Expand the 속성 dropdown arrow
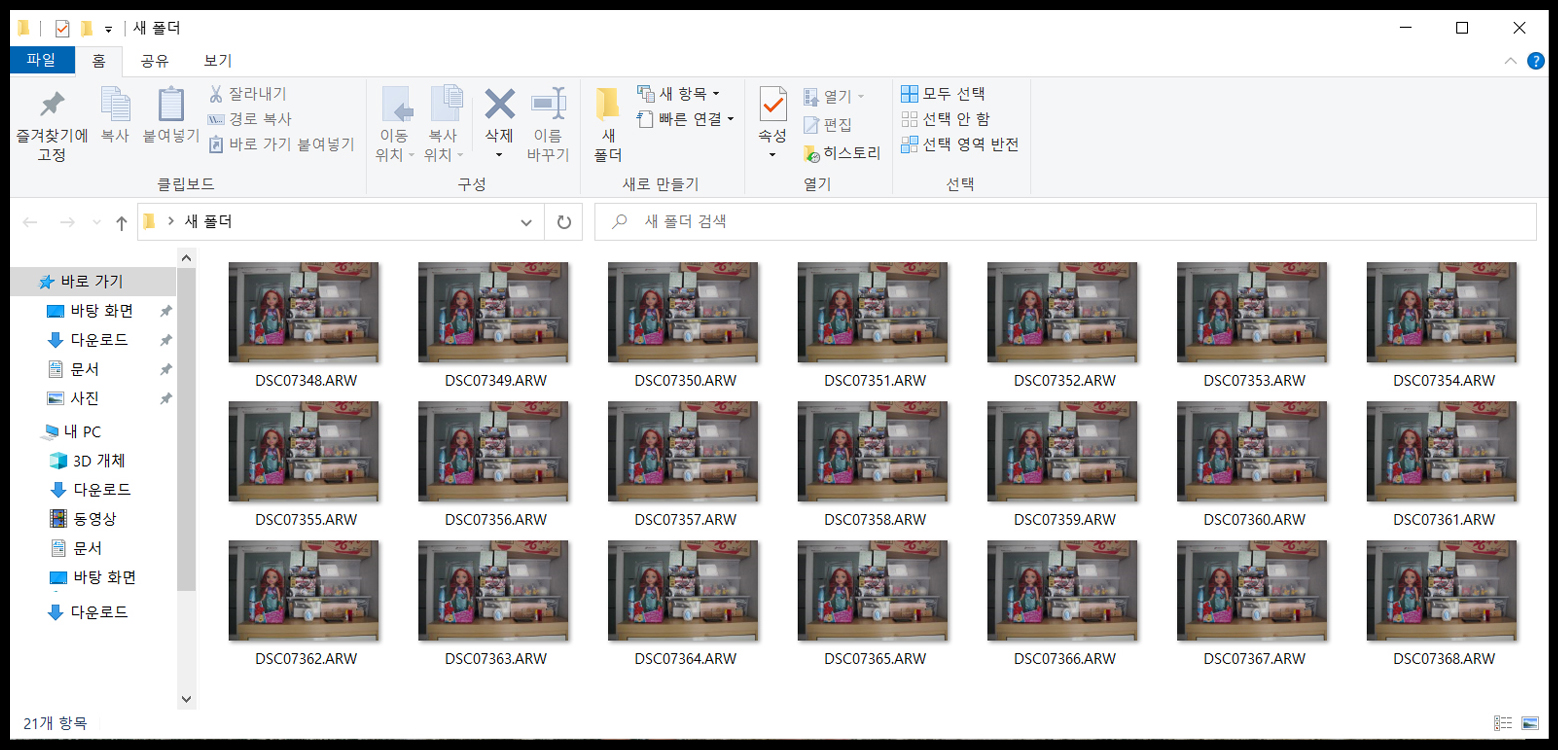This screenshot has height=750, width=1558. tap(773, 155)
